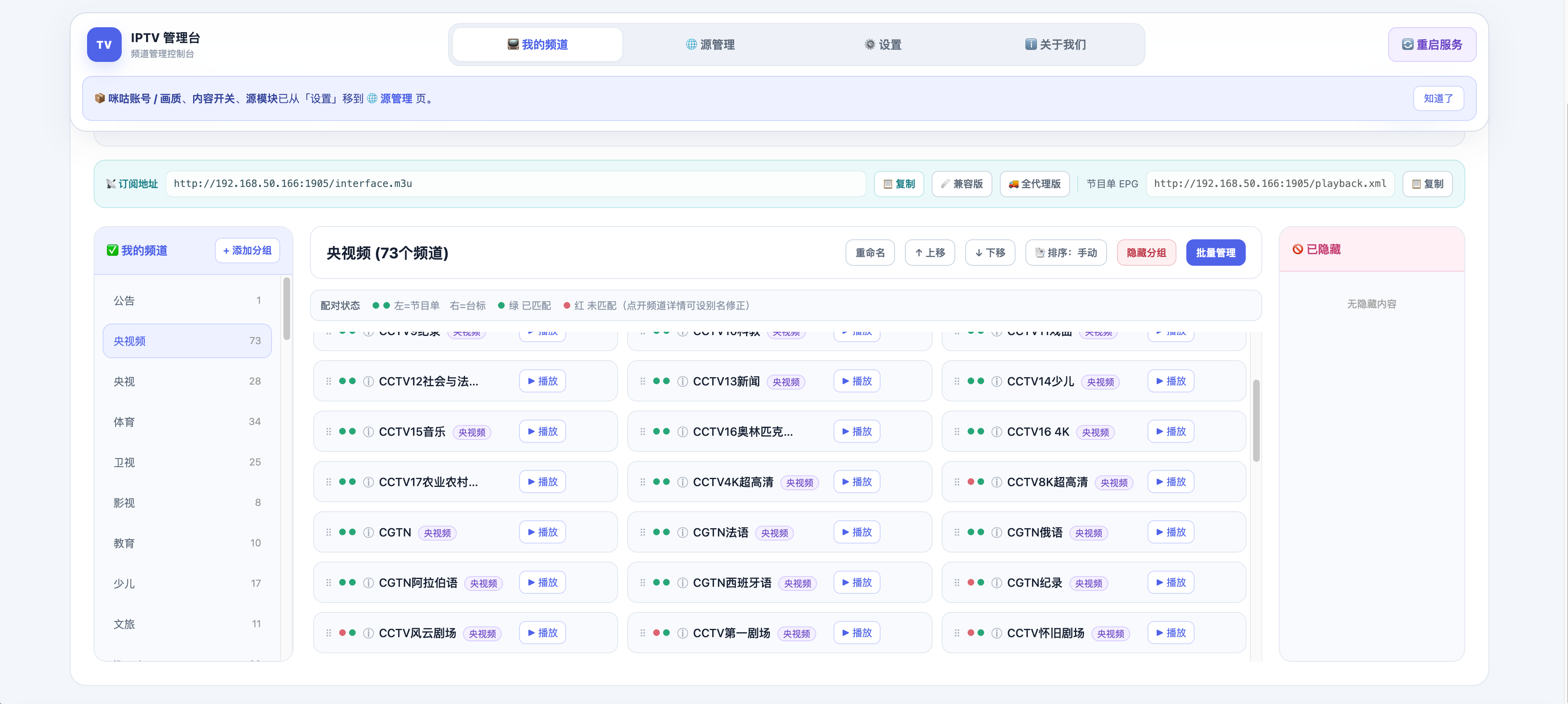Open info icon of CCTV第一剧场
1568x704 pixels.
tap(682, 633)
